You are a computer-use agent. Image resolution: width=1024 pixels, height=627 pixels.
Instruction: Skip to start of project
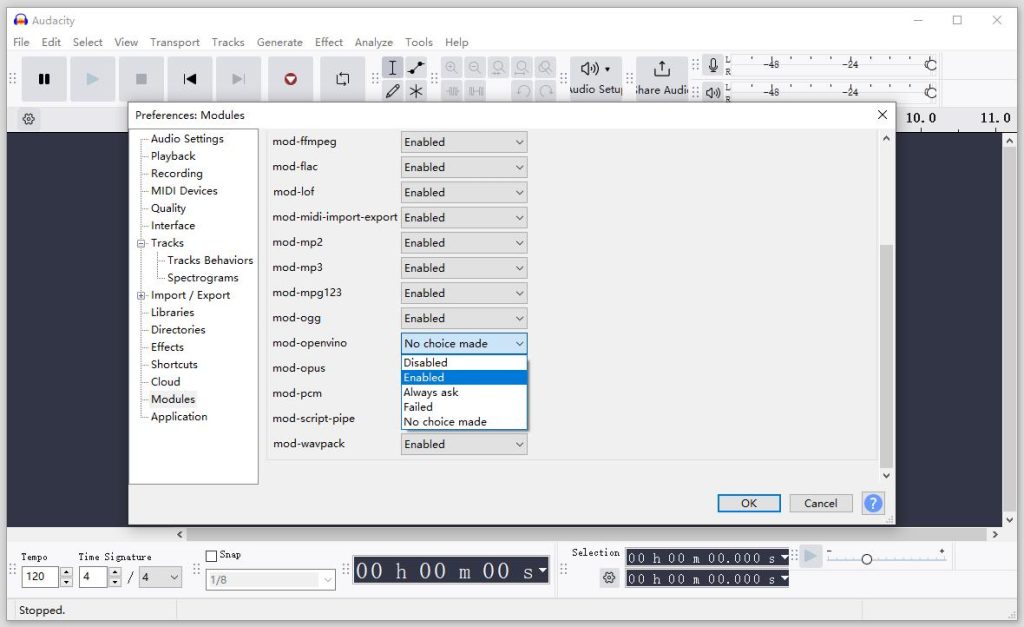(189, 79)
